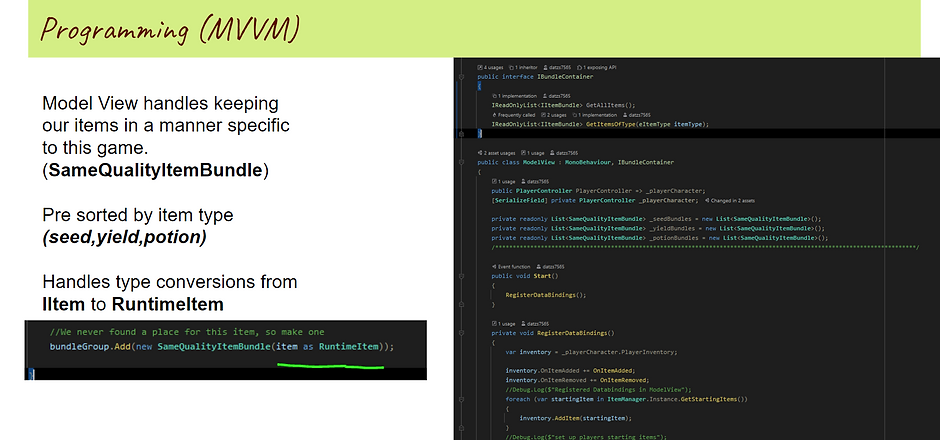This screenshot has height=440, width=940.
Task: Click RegisterDataBindings() call inside Start method
Action: coord(546,296)
